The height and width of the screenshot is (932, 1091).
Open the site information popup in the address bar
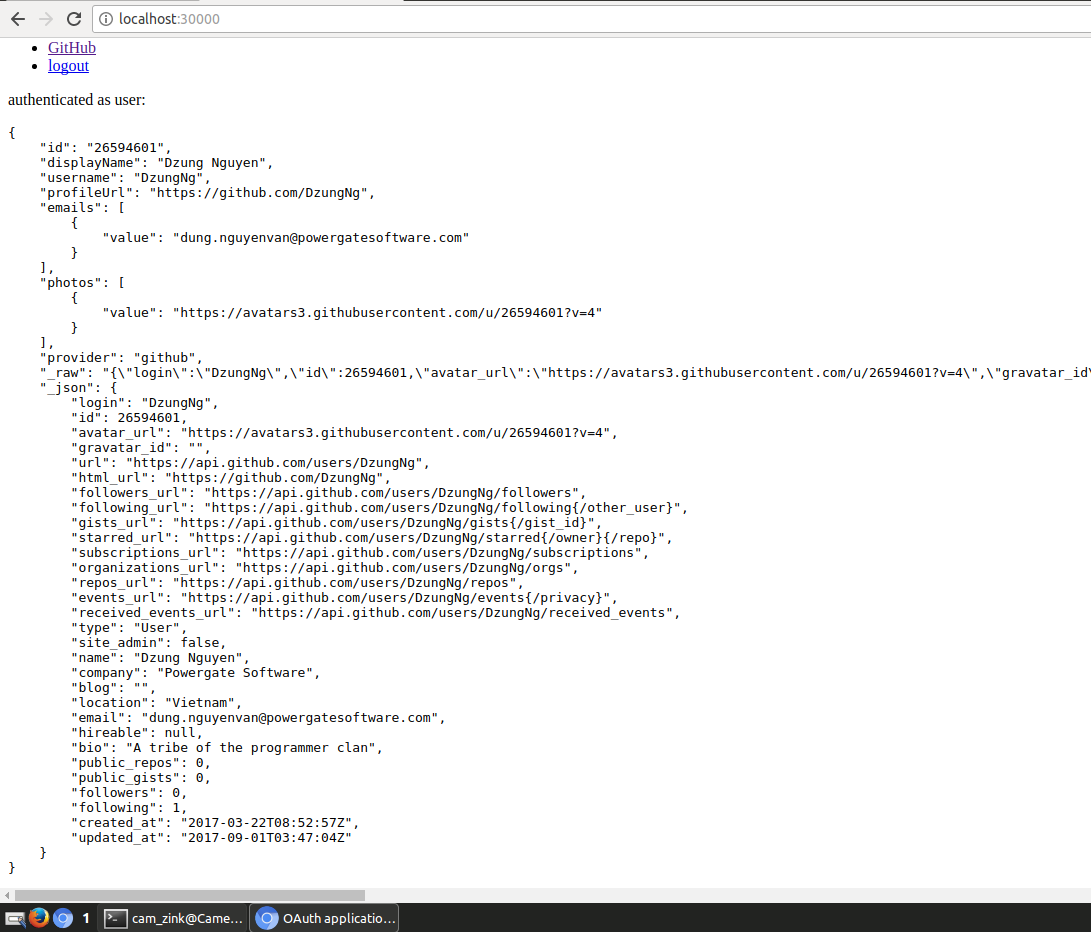coord(106,18)
